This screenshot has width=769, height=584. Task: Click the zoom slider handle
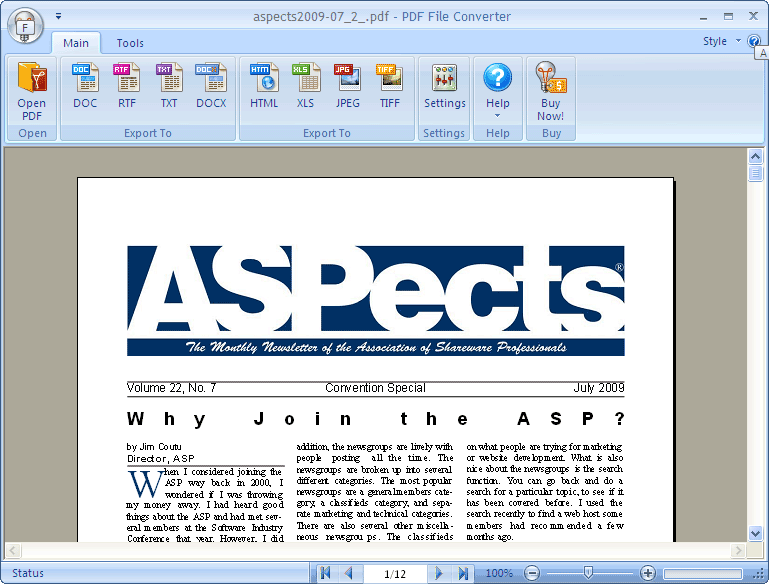click(588, 572)
